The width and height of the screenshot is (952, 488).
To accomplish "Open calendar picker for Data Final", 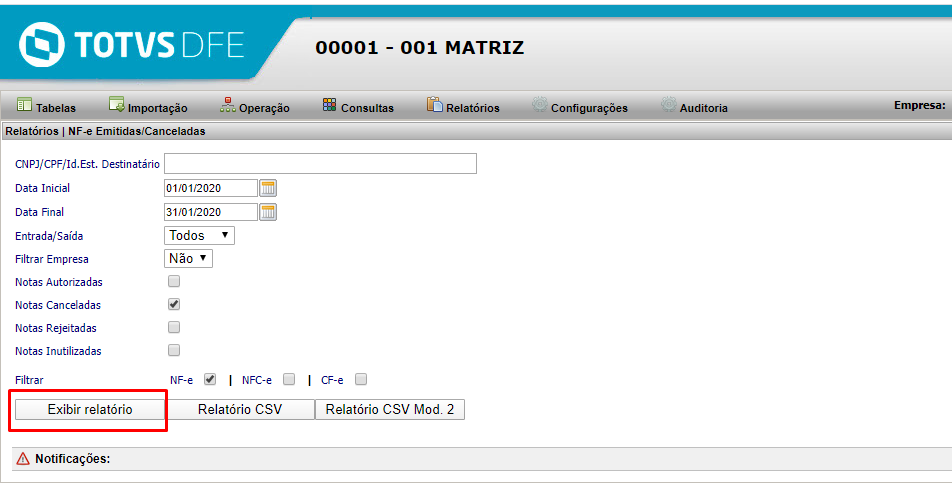I will (268, 212).
